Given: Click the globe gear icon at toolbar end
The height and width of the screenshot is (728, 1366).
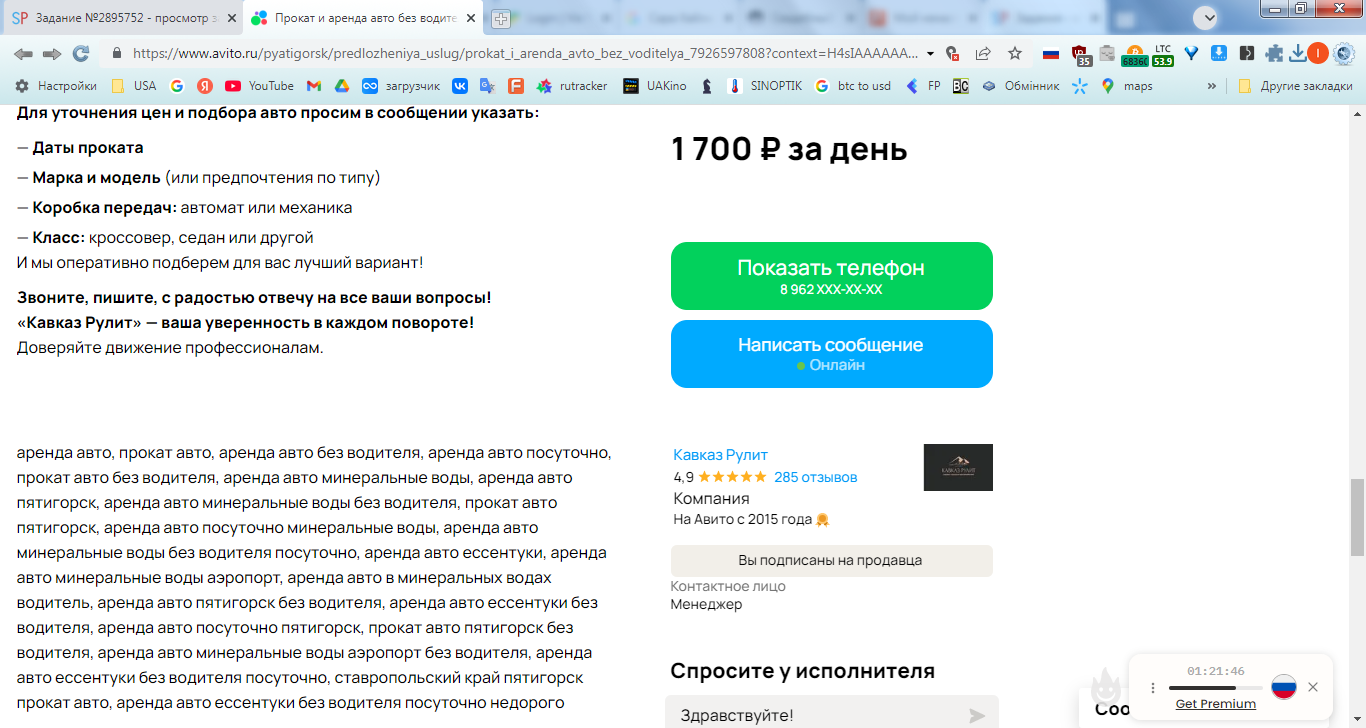Looking at the screenshot, I should (x=1345, y=52).
